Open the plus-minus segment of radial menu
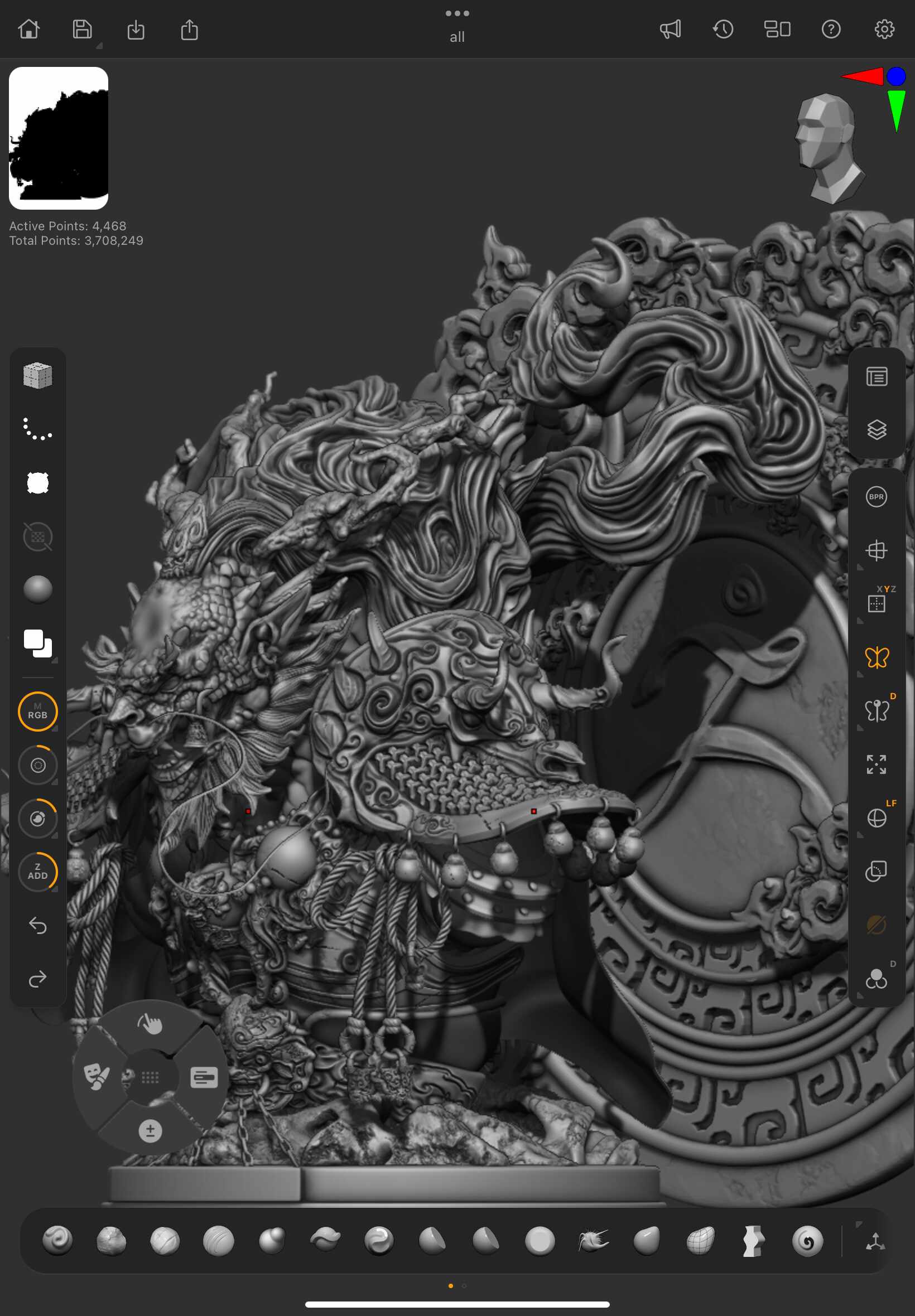The width and height of the screenshot is (915, 1316). pos(150,1130)
